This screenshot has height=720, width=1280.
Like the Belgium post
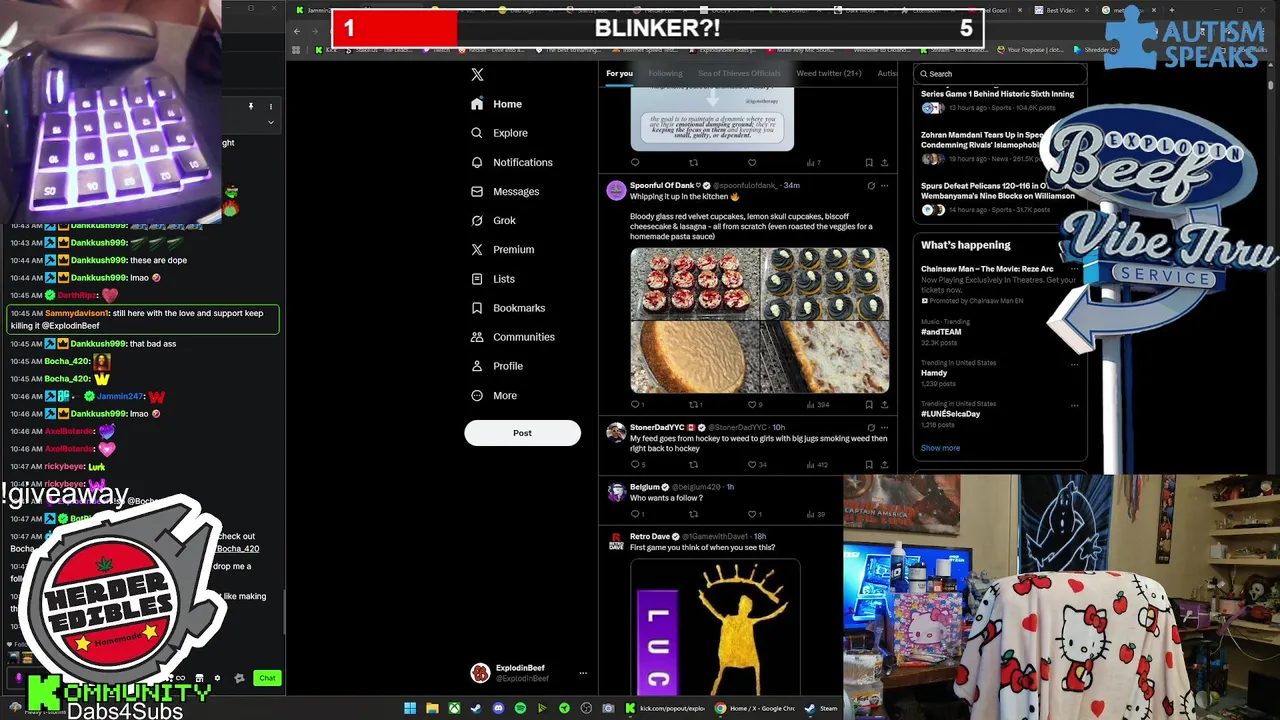pos(752,514)
